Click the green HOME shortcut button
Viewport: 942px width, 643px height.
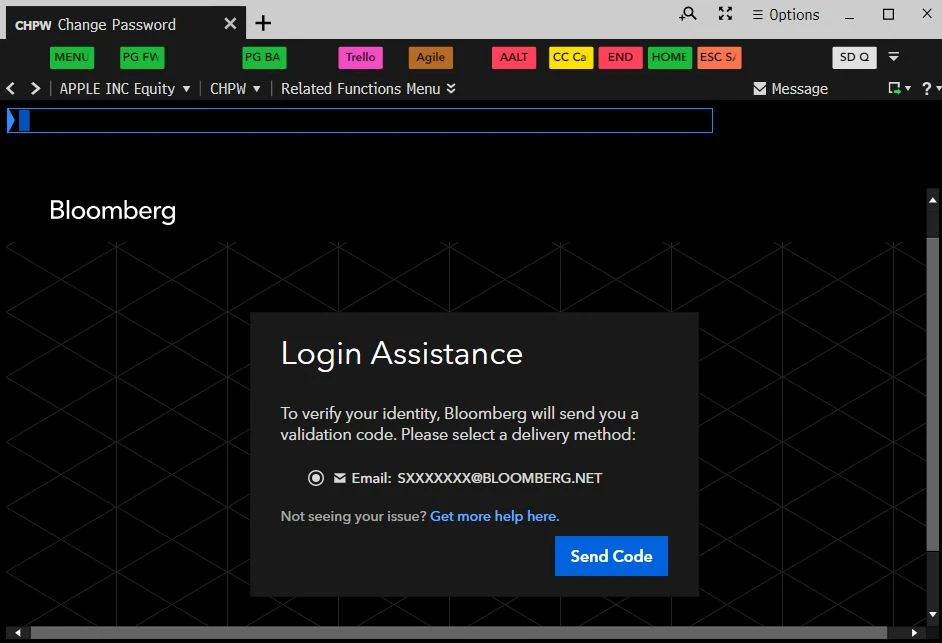(669, 57)
